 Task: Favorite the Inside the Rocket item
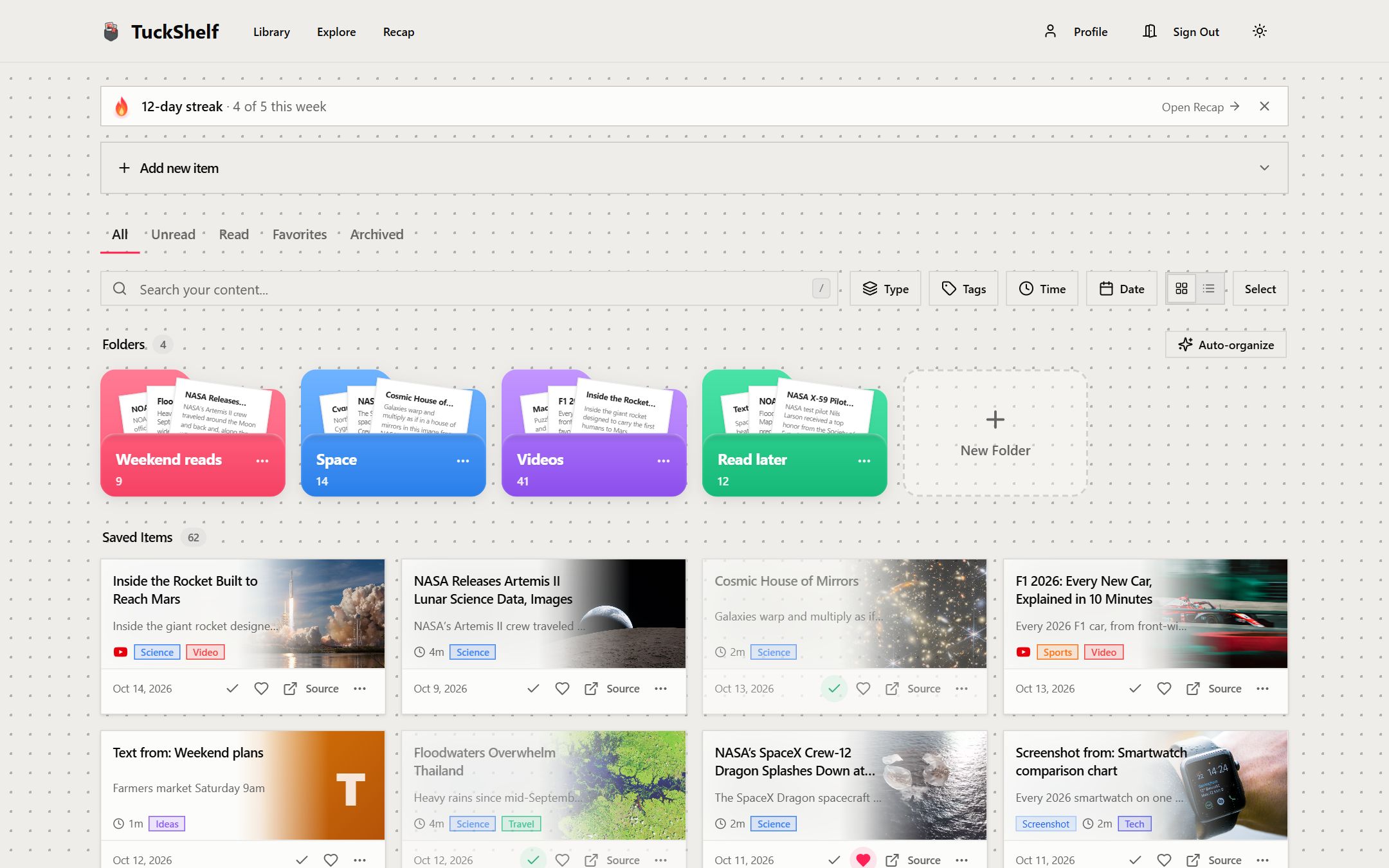pyautogui.click(x=261, y=689)
